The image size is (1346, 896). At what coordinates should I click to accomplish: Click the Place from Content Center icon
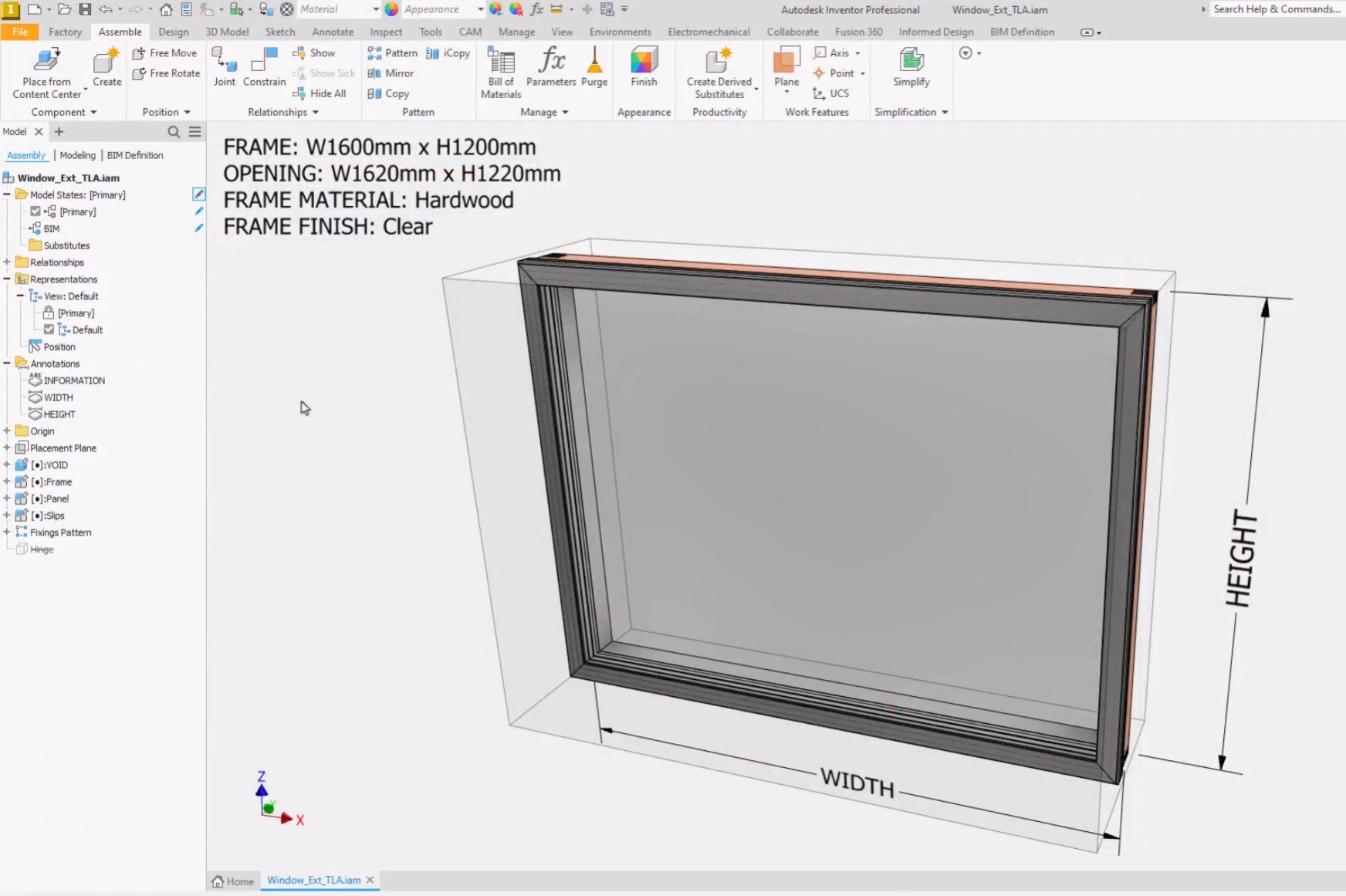46,62
